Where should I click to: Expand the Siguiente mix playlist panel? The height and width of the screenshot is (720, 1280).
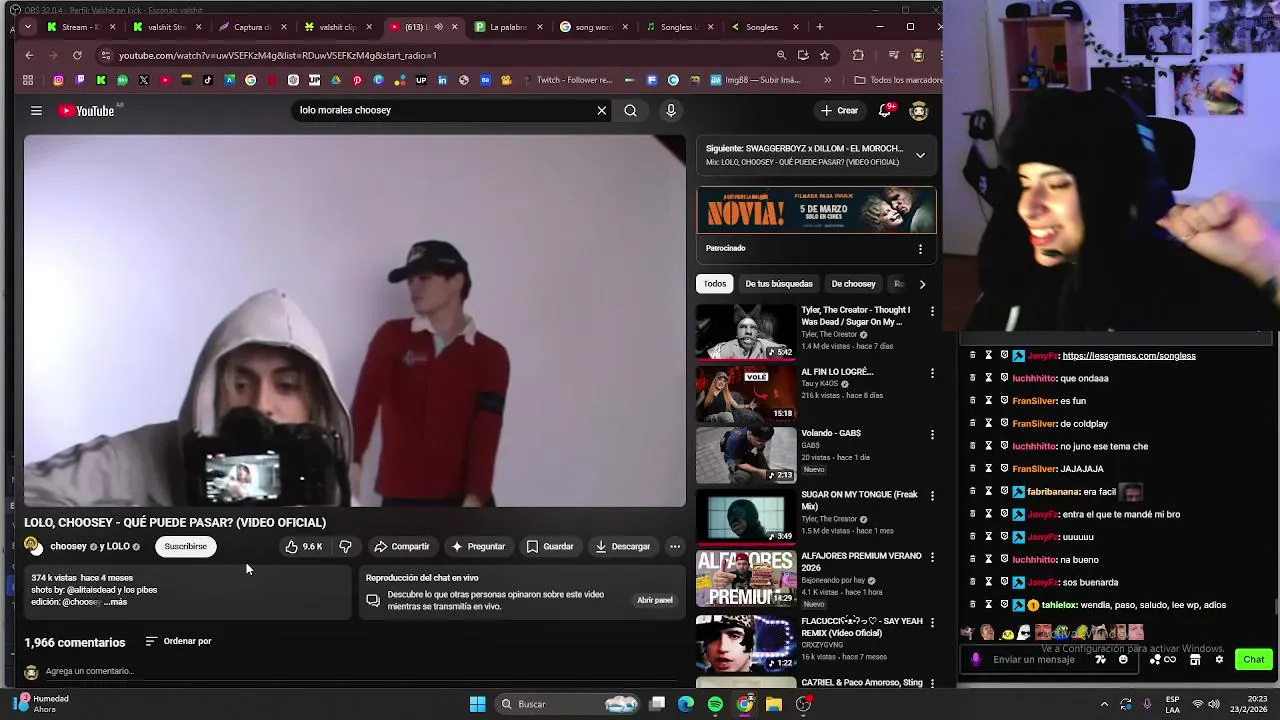920,155
